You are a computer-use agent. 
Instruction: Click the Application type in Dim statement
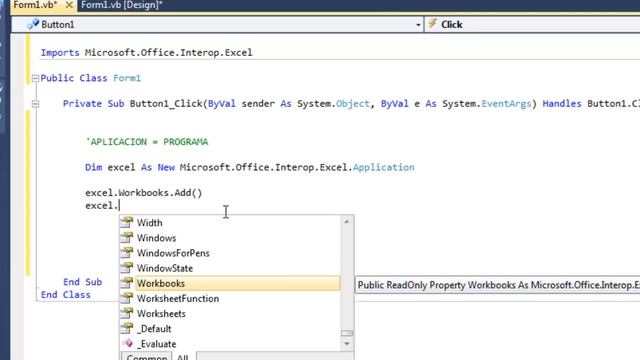coord(384,167)
